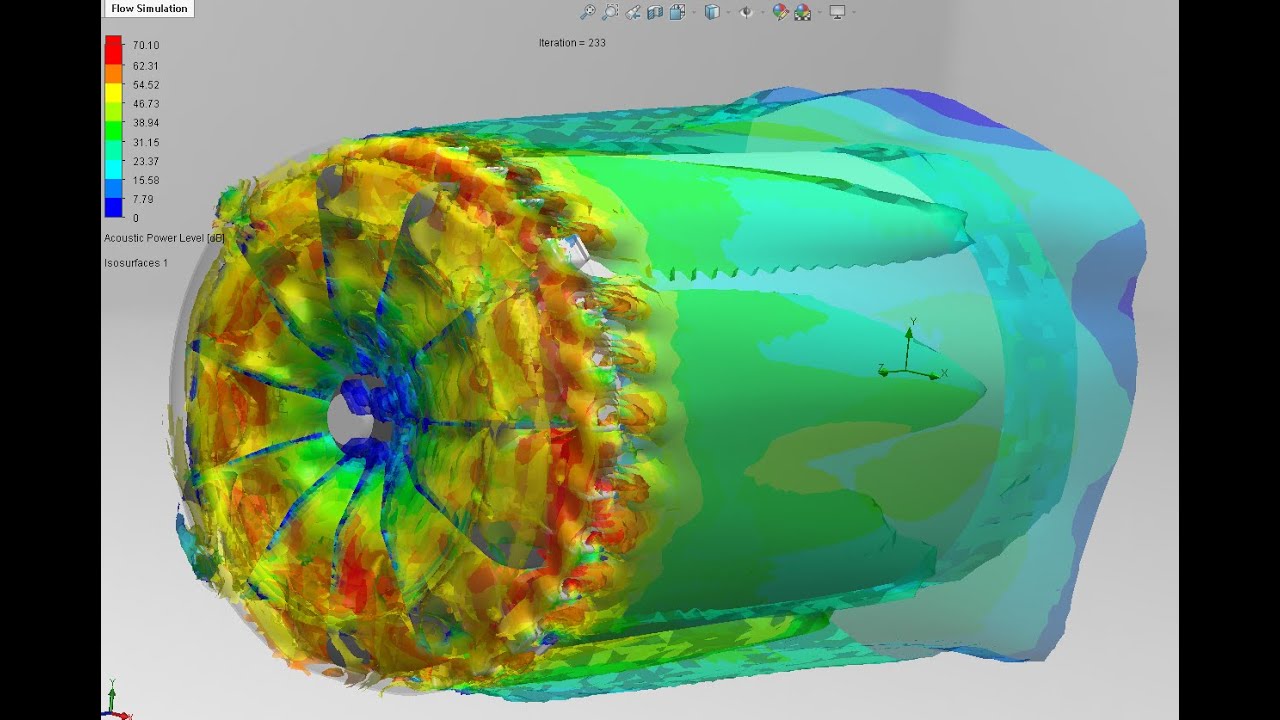Click the red band of the legend
This screenshot has height=720, width=1280.
pyautogui.click(x=114, y=50)
